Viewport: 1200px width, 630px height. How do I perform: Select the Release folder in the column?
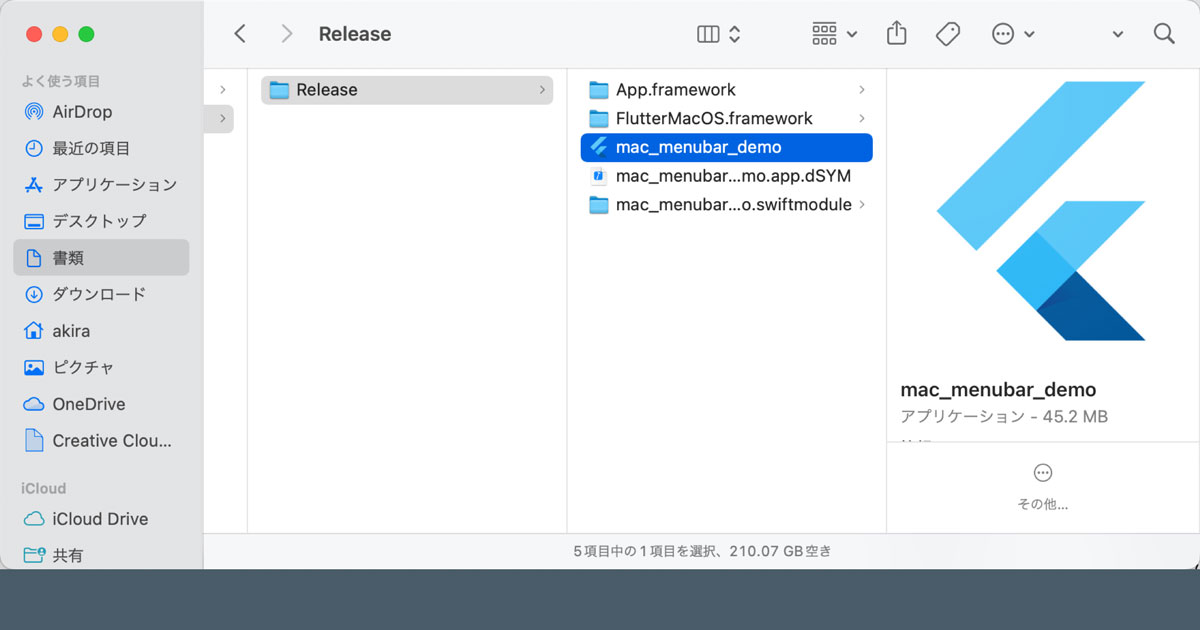coord(407,90)
